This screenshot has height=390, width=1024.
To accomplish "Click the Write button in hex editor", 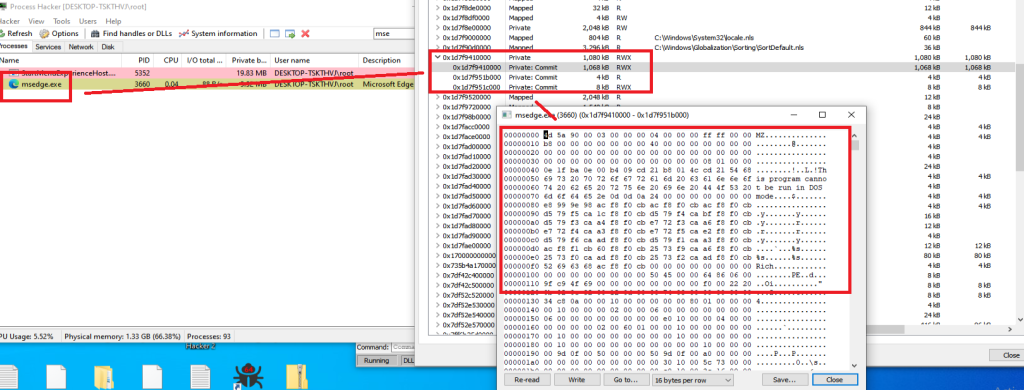I will pos(576,380).
